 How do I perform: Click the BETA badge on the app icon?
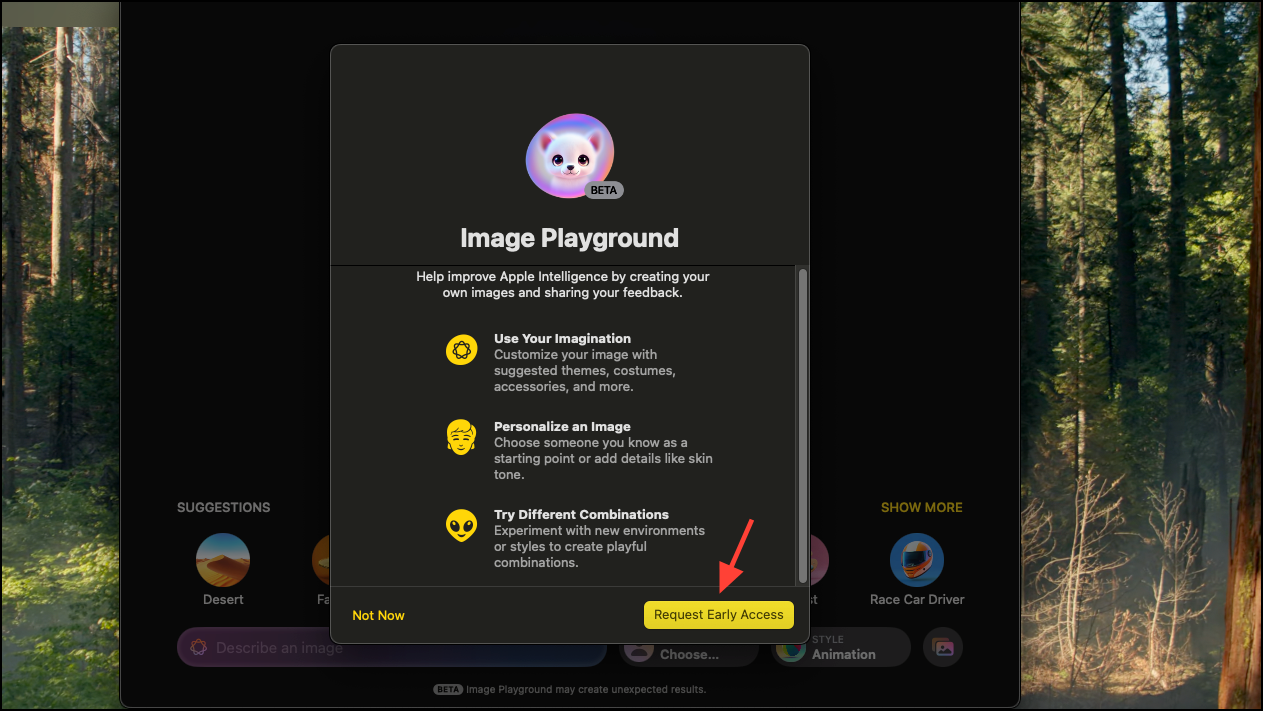click(604, 190)
